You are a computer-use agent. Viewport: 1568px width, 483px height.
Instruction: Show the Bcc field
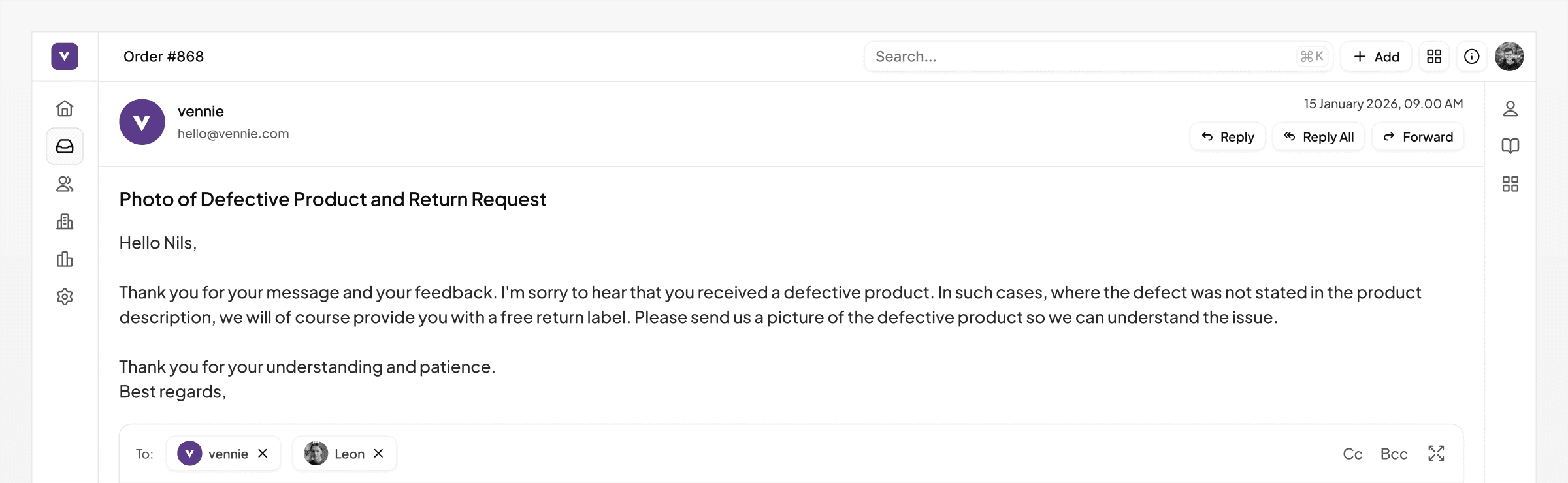click(1394, 454)
